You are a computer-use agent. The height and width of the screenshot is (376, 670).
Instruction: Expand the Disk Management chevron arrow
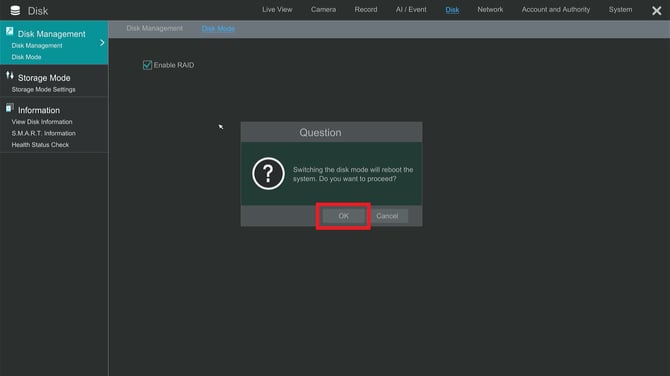[102, 43]
